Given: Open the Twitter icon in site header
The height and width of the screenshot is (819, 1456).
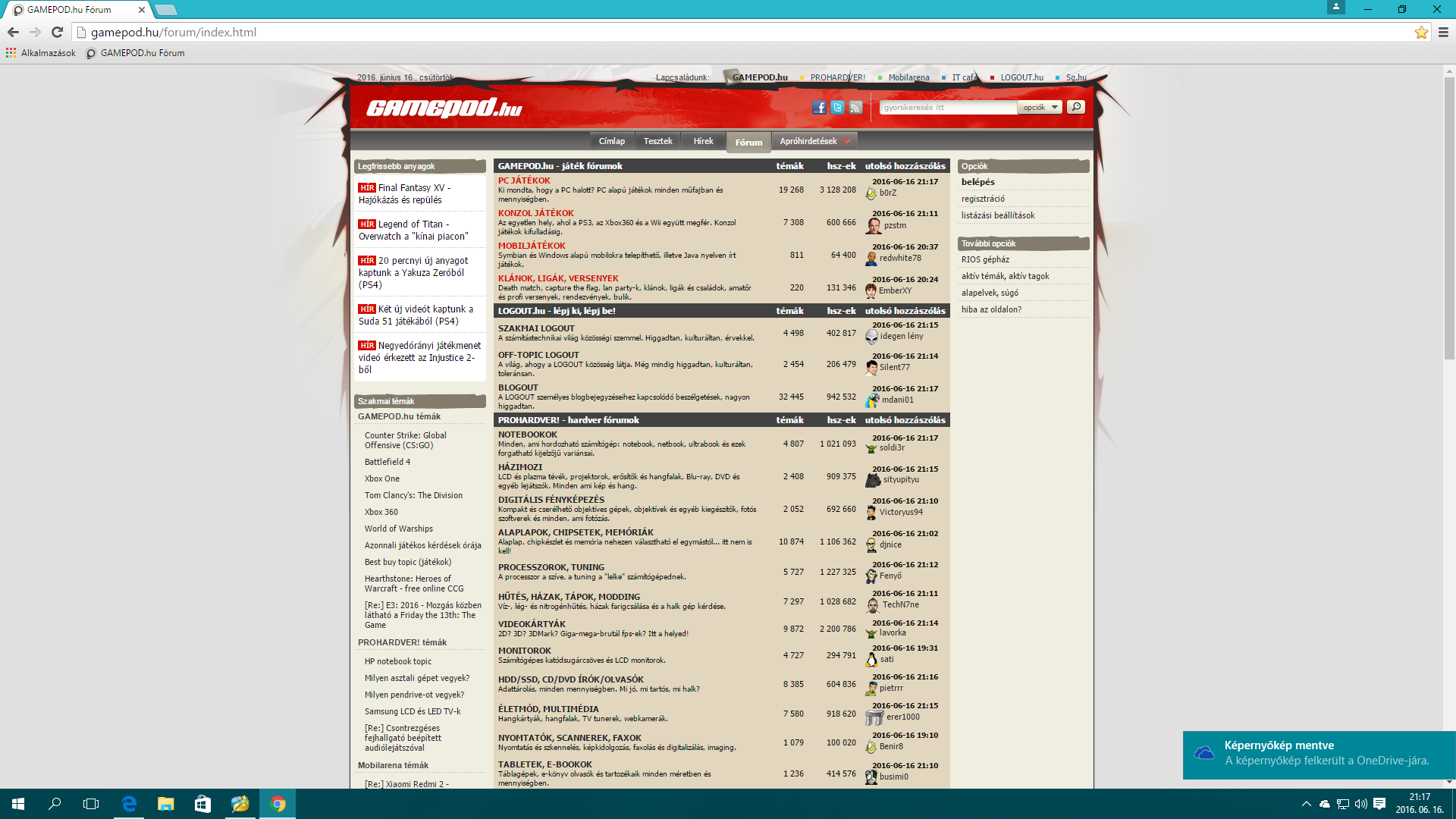Looking at the screenshot, I should (x=837, y=107).
